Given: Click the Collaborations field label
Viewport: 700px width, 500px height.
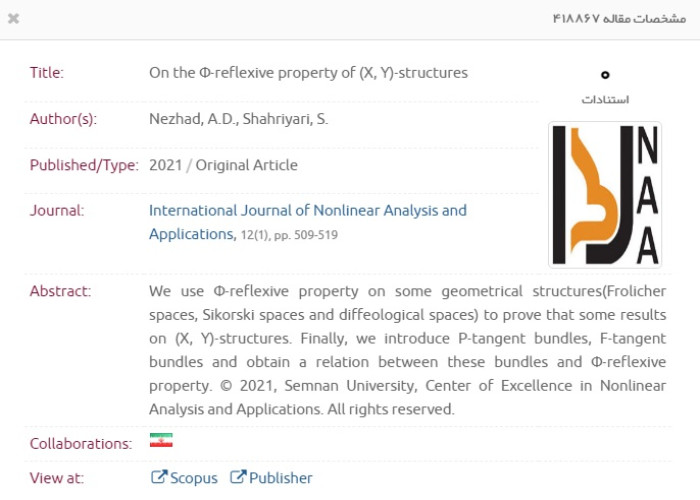Looking at the screenshot, I should point(80,443).
